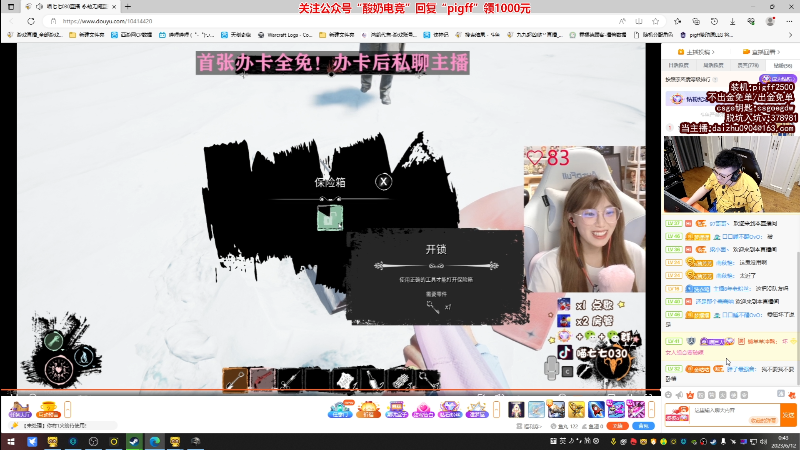The image size is (800, 450).
Task: Open the gold trophy icon below video
Action: 48,409
